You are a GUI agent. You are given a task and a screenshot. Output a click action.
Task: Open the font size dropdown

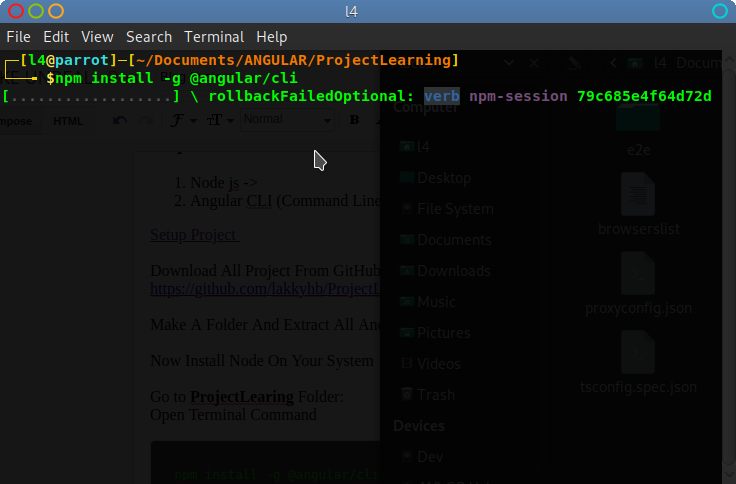point(219,121)
